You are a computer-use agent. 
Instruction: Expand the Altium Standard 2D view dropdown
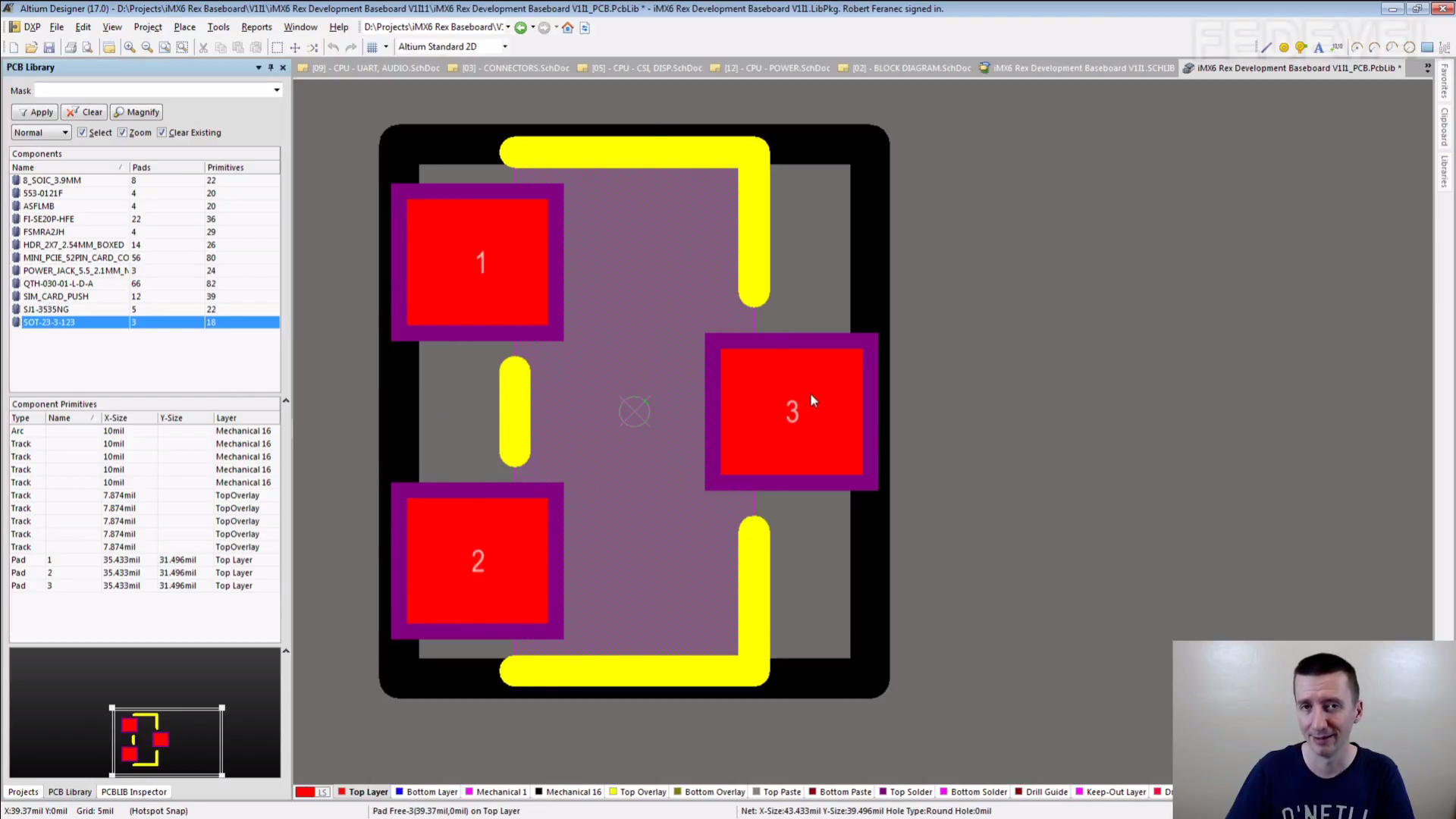tap(505, 47)
